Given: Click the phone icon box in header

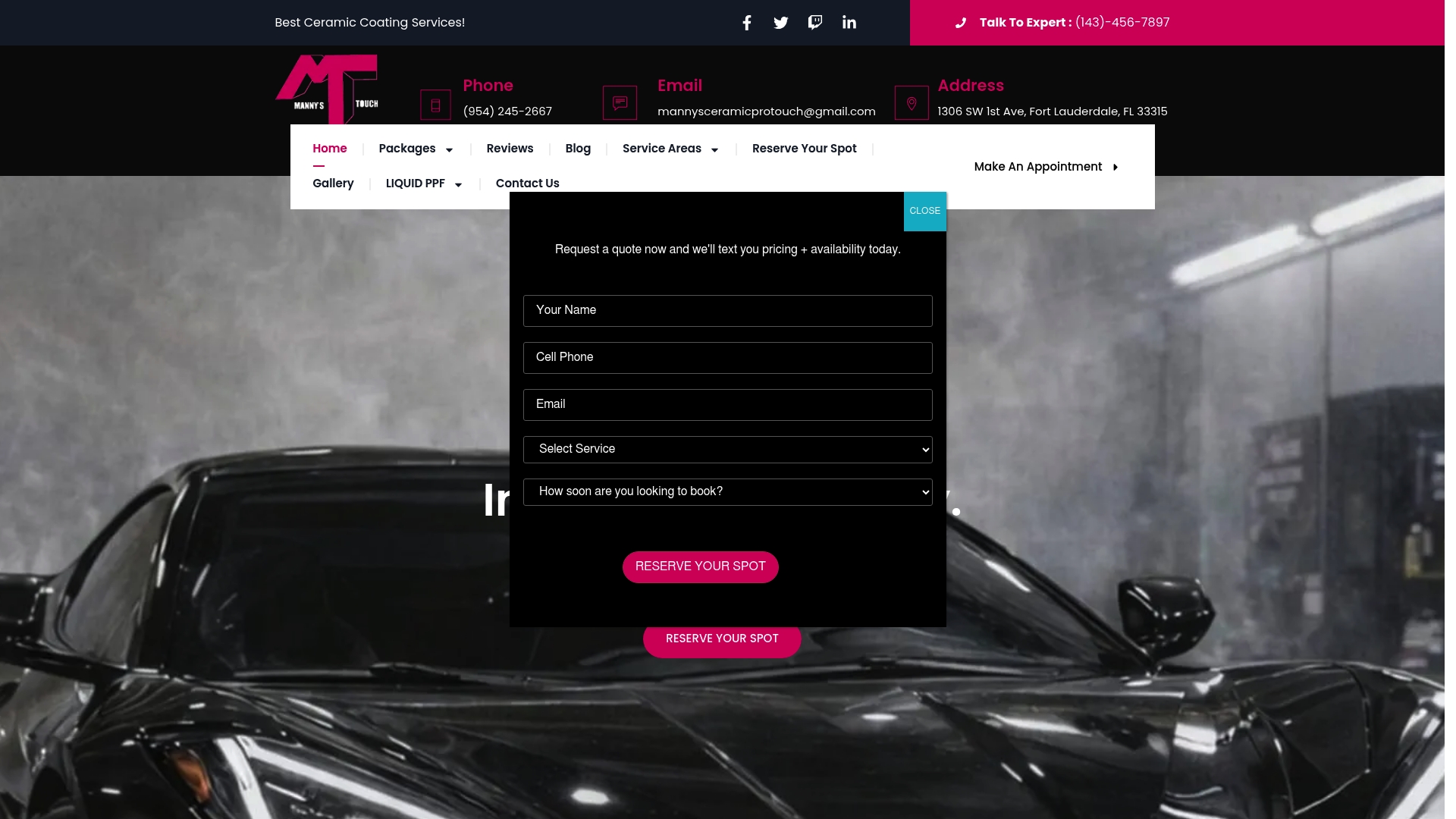Looking at the screenshot, I should pyautogui.click(x=435, y=105).
